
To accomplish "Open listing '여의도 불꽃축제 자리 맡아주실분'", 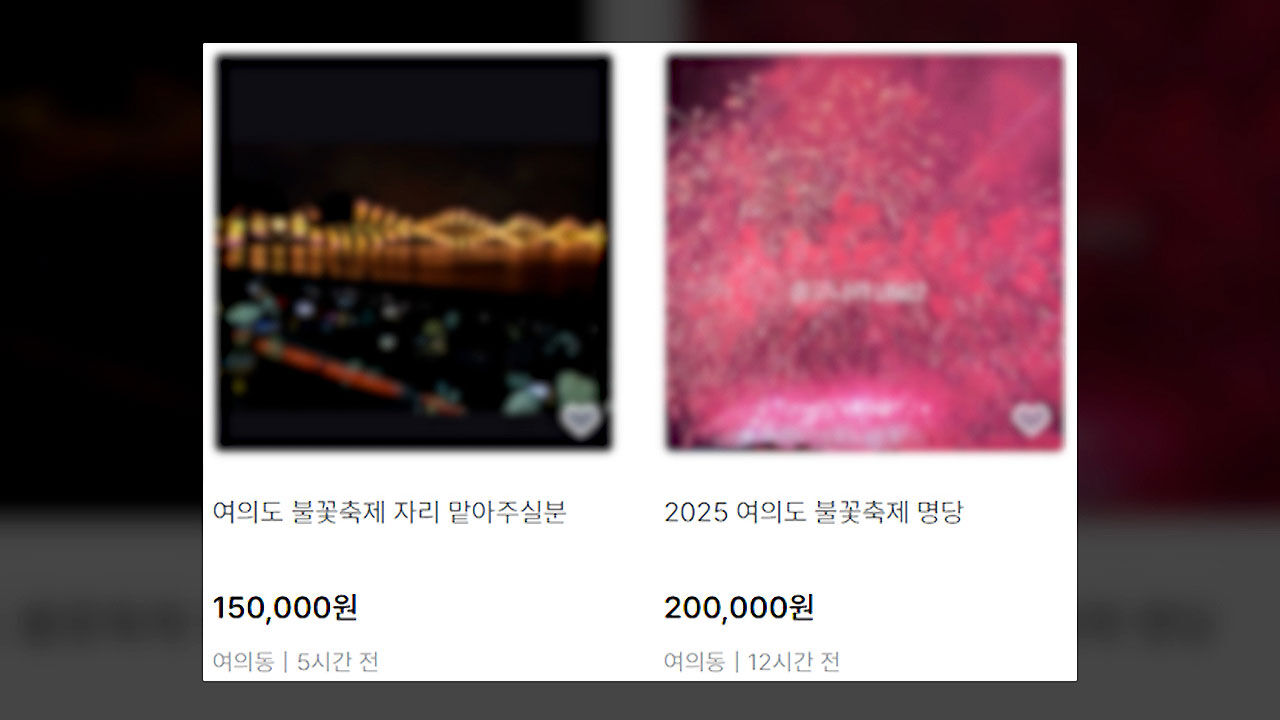I will 390,513.
